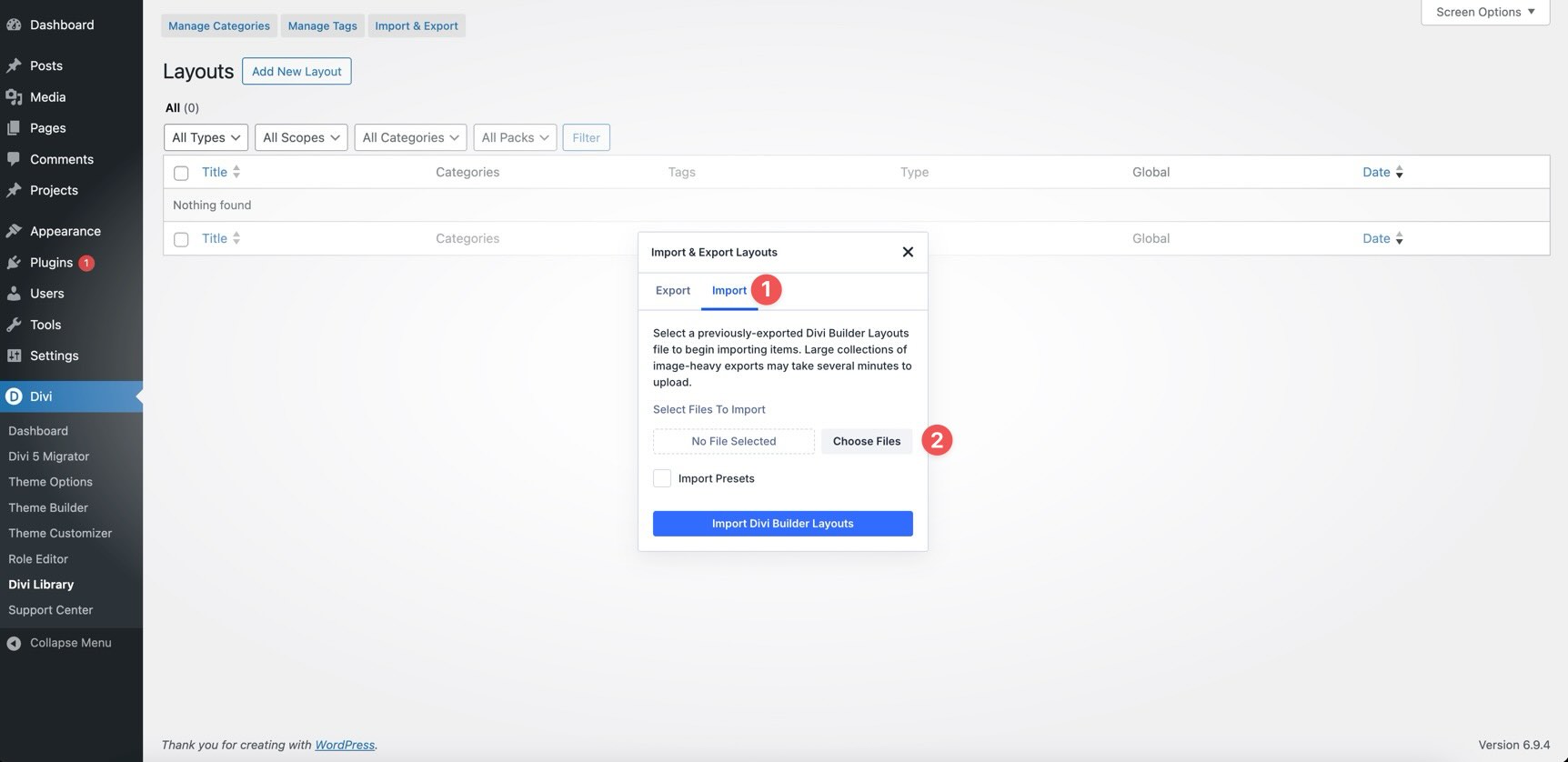Switch to the Export tab

coord(673,290)
